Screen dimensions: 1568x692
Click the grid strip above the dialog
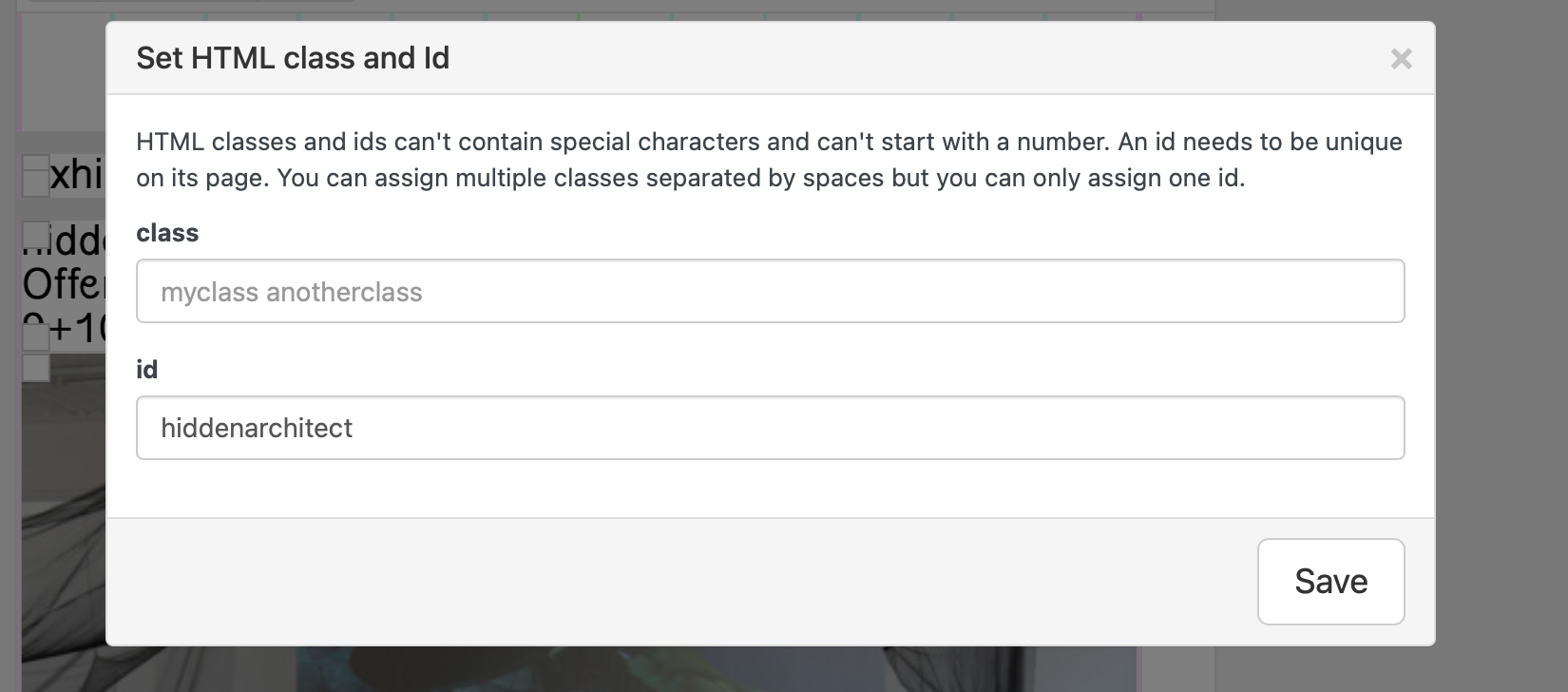[665, 16]
